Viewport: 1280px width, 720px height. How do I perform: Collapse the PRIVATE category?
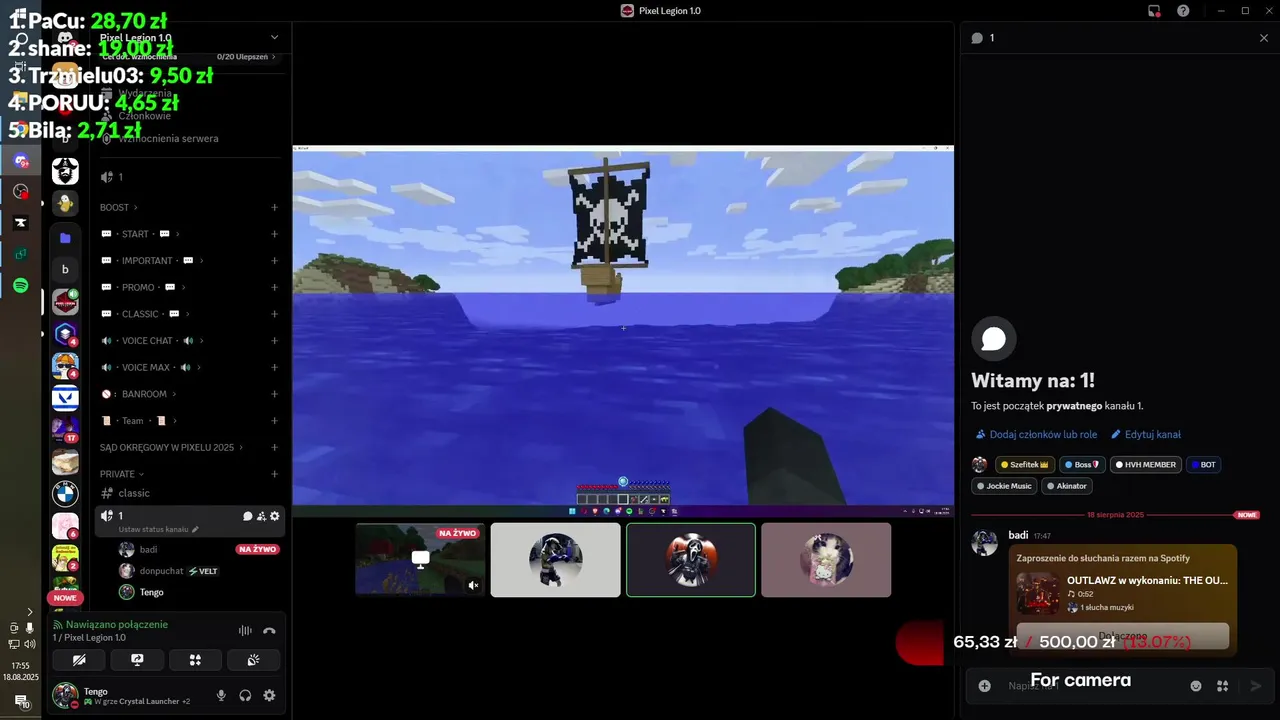[122, 474]
